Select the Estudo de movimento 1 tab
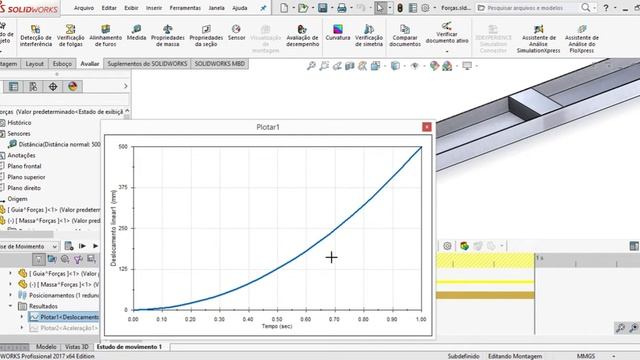 pyautogui.click(x=129, y=347)
